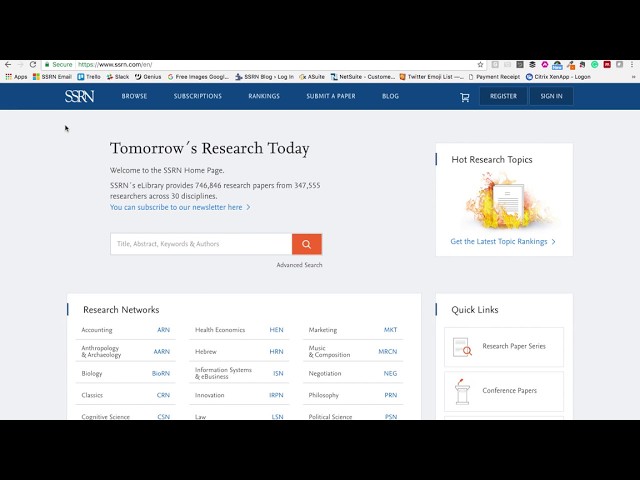Click the SSRN logo in header
This screenshot has width=640, height=480.
pos(80,96)
